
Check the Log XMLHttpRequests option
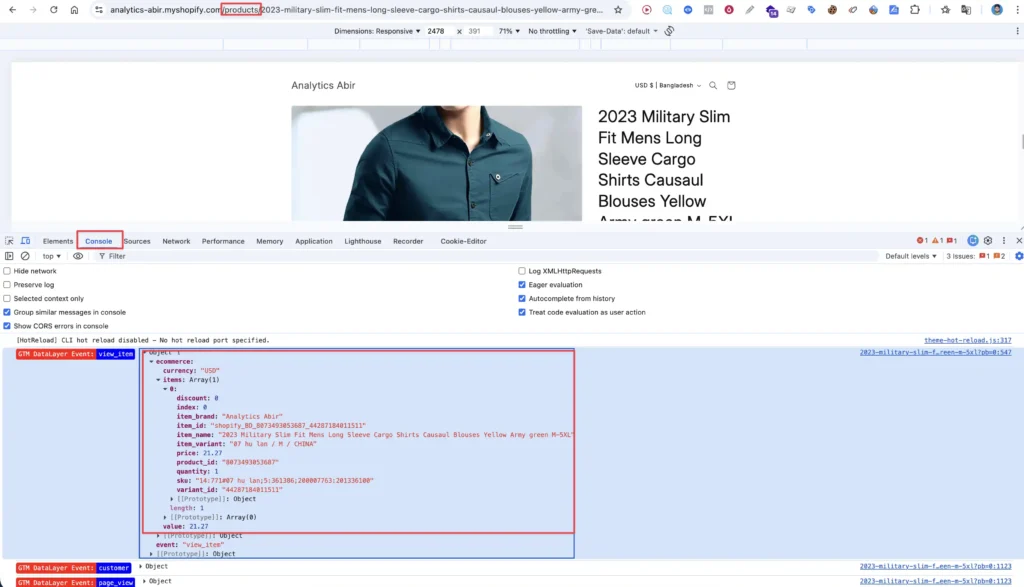point(521,270)
